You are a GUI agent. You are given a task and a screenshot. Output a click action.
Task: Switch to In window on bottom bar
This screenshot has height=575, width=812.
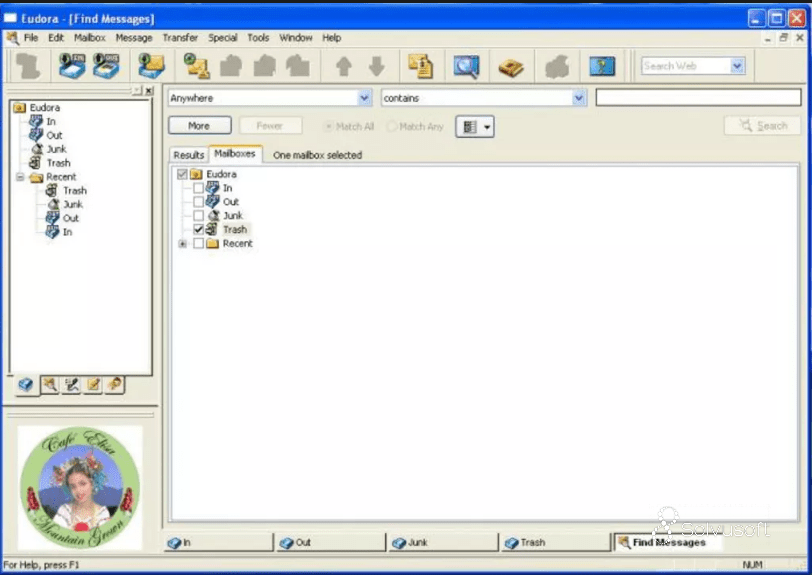pyautogui.click(x=219, y=542)
